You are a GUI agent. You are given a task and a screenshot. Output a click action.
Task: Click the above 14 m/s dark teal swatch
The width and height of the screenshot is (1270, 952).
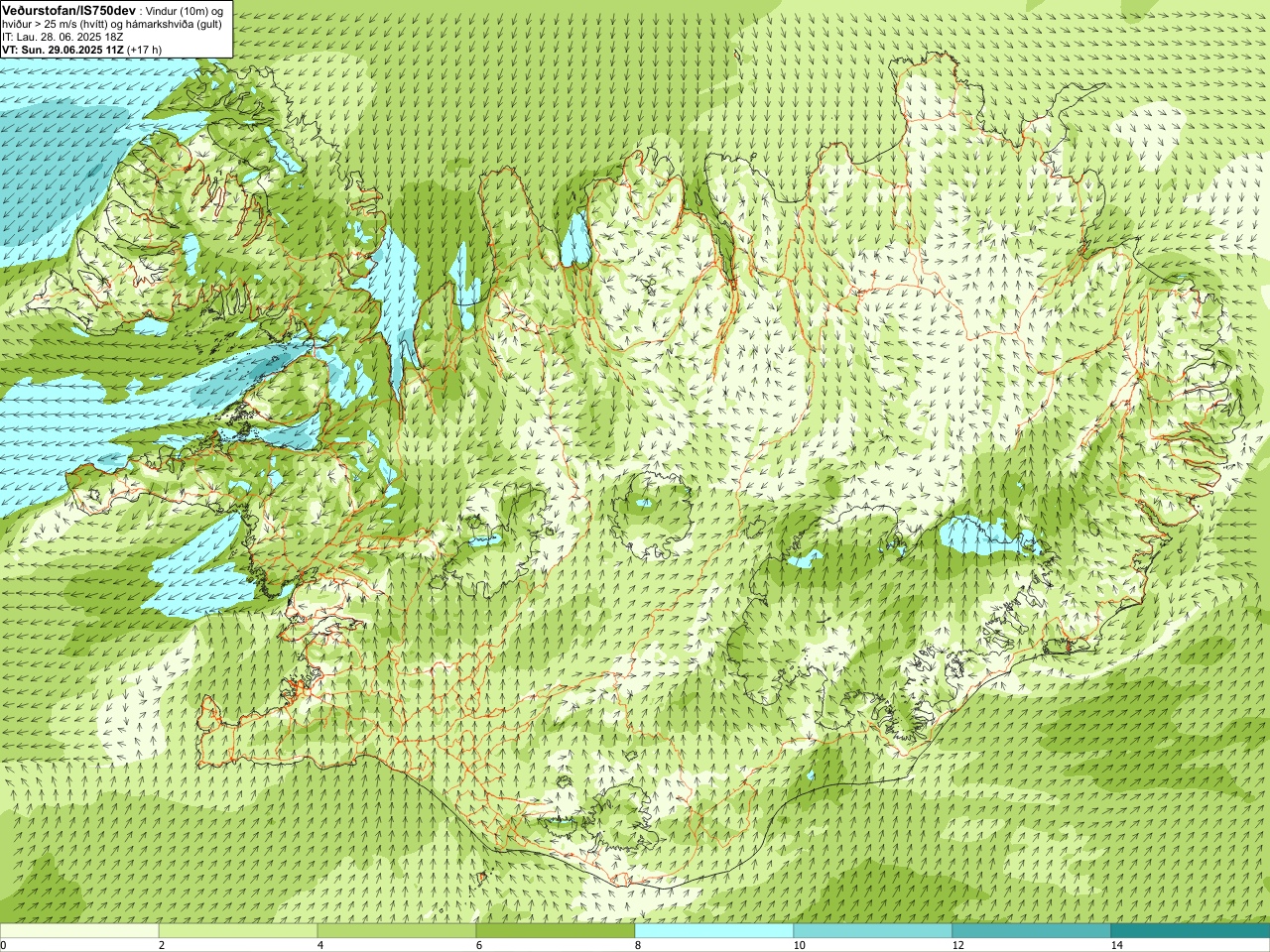click(x=1191, y=931)
